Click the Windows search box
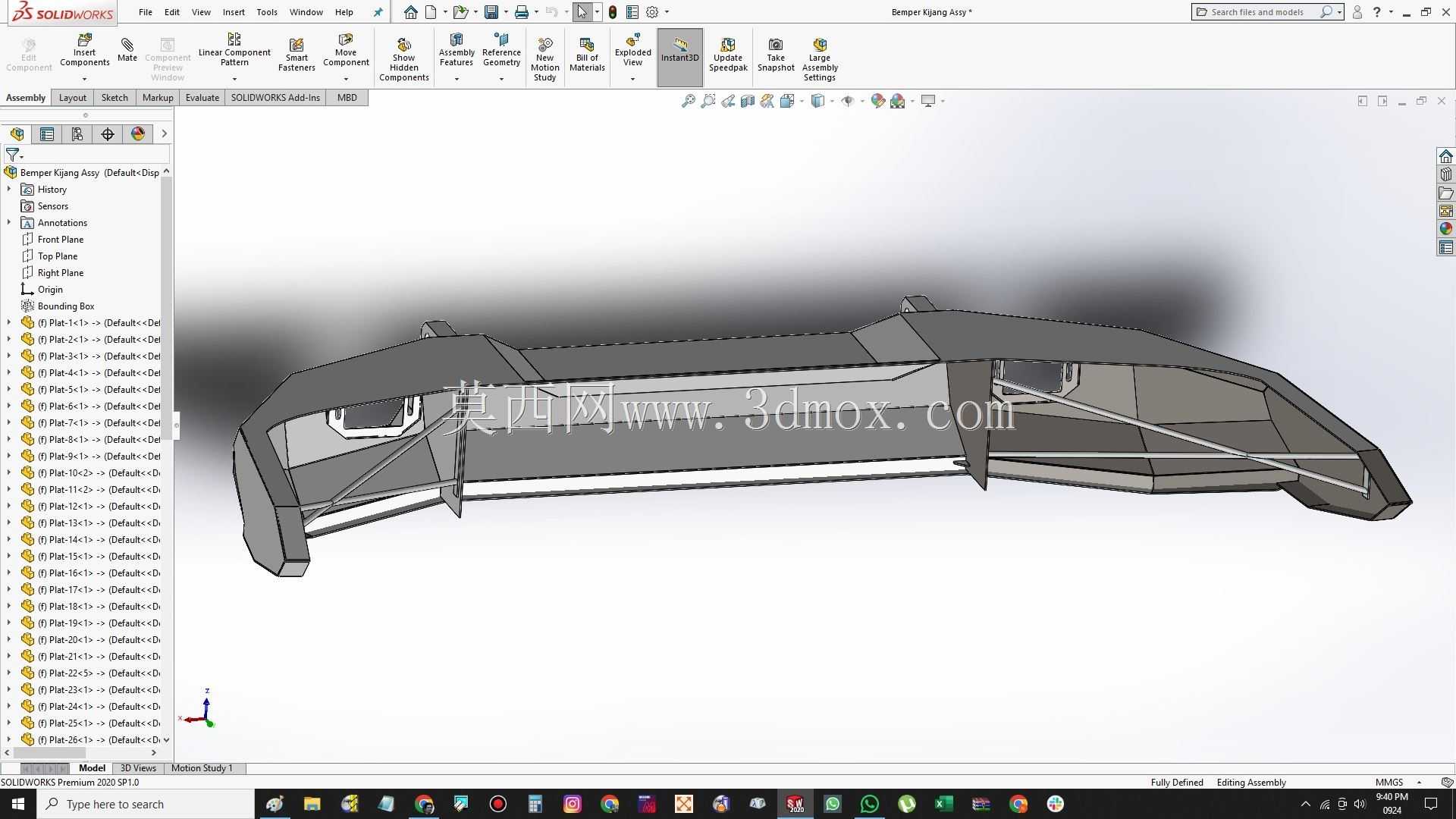Viewport: 1456px width, 819px height. 146,804
